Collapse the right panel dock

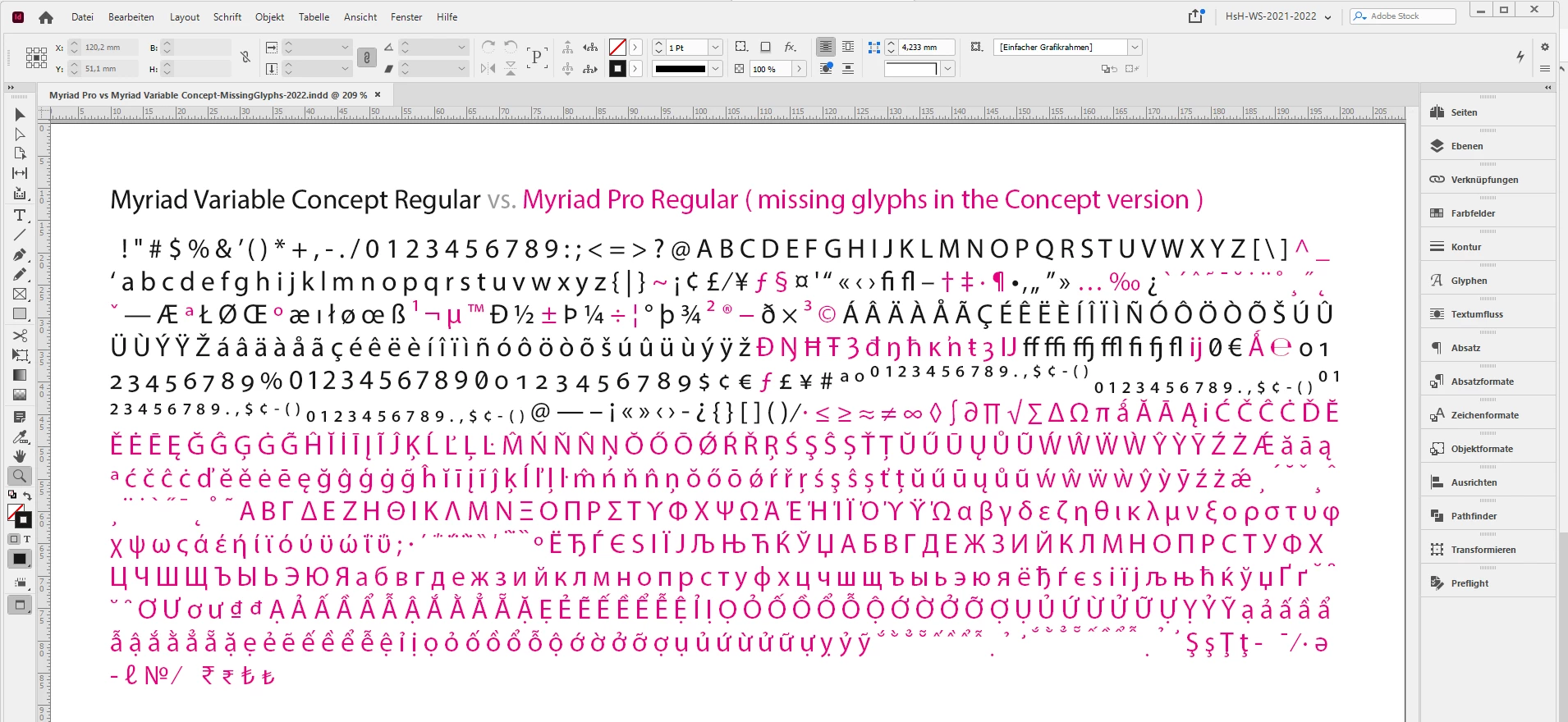tap(1547, 87)
